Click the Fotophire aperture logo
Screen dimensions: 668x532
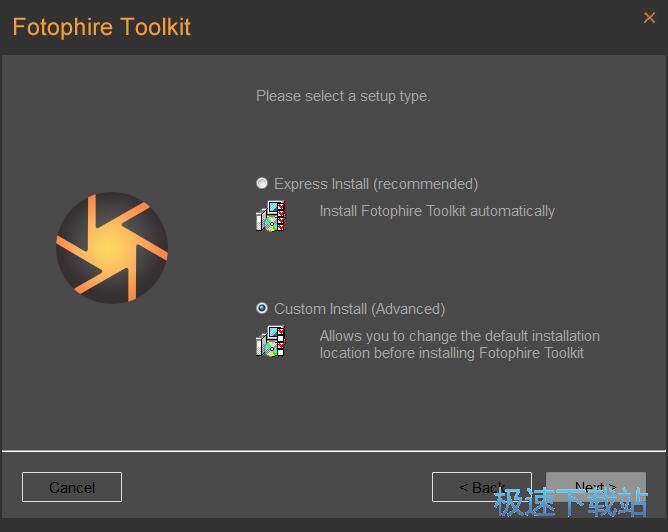click(x=112, y=247)
